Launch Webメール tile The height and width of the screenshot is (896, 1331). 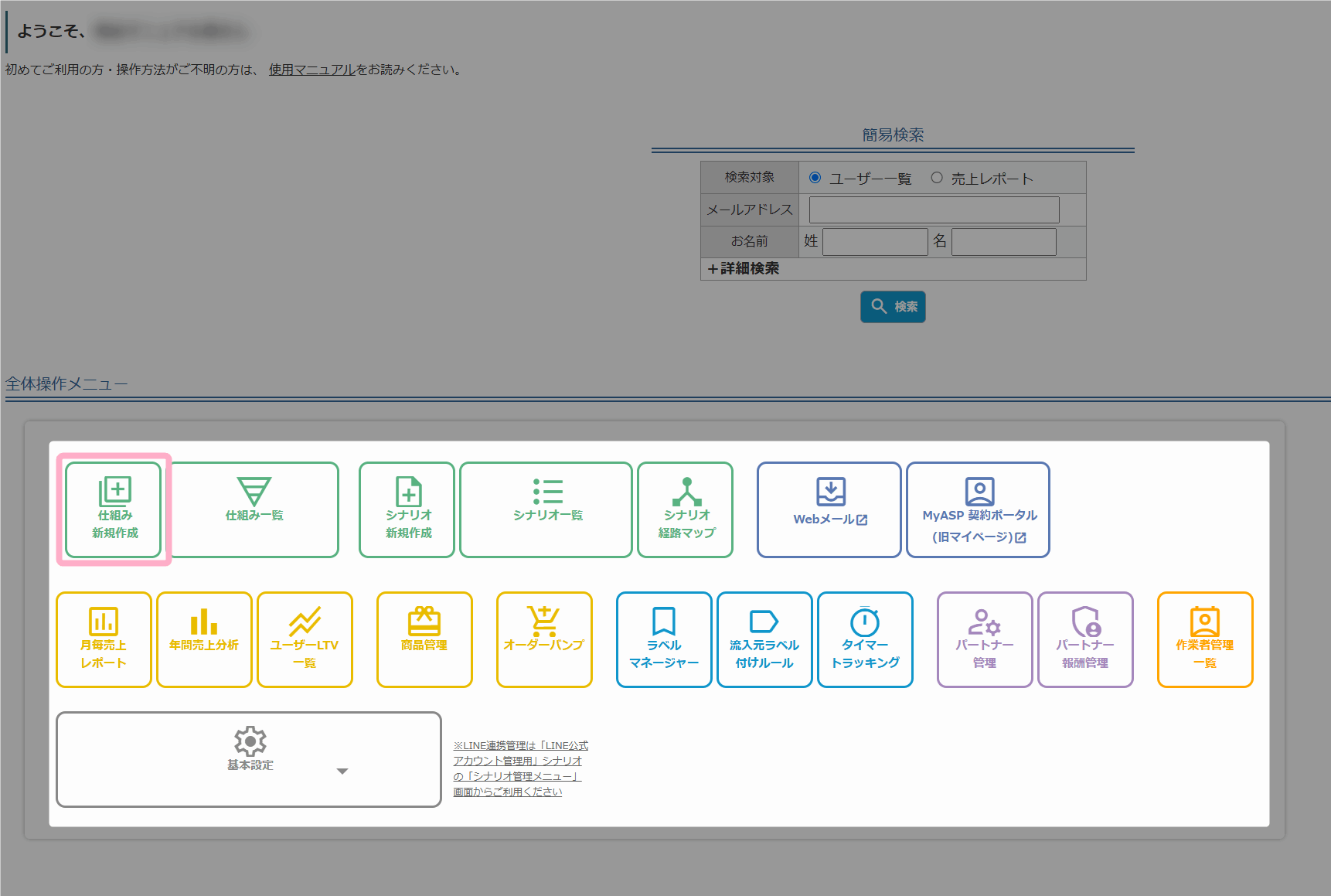[x=829, y=509]
